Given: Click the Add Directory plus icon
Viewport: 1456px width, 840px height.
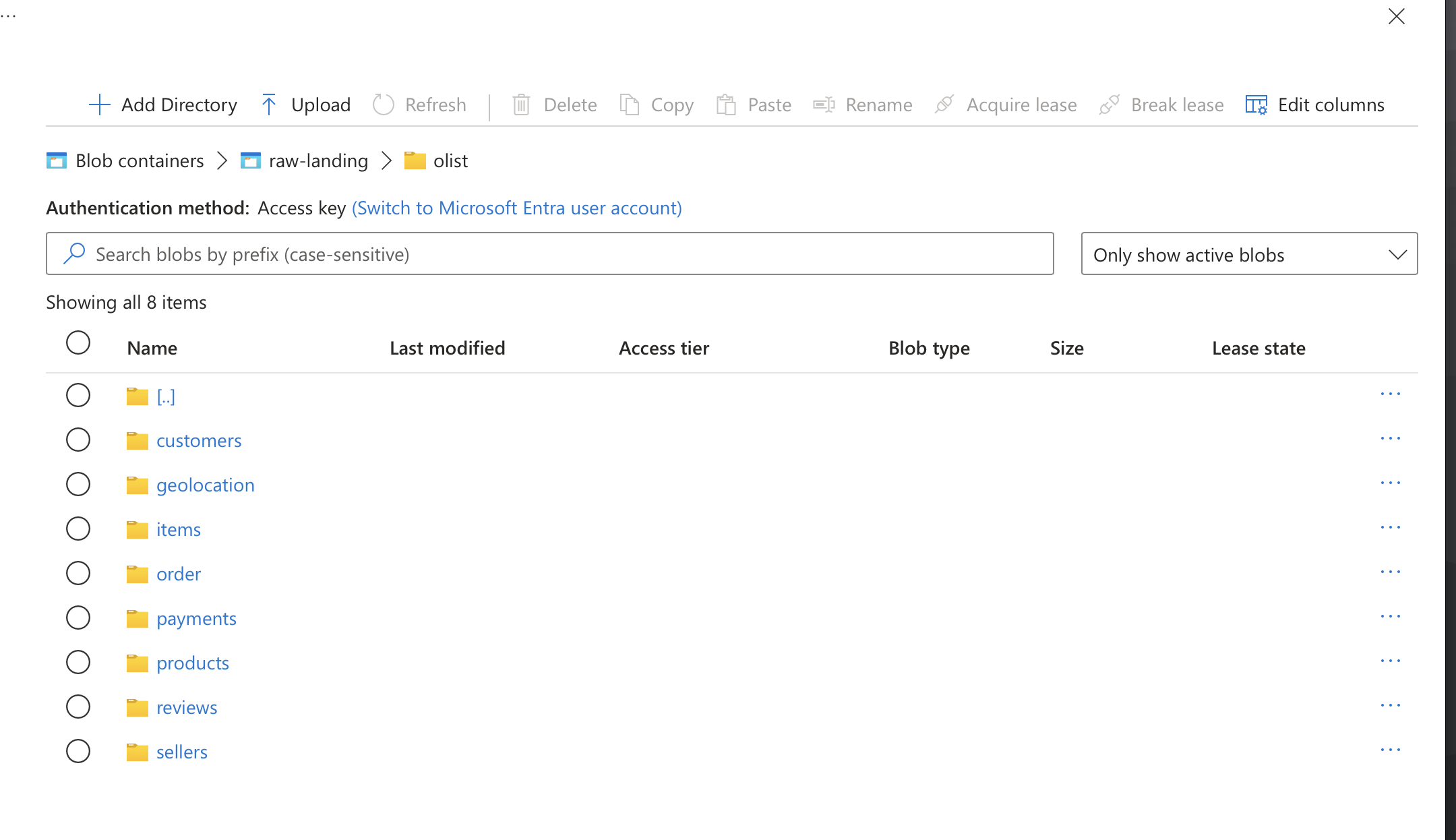Looking at the screenshot, I should (x=99, y=105).
